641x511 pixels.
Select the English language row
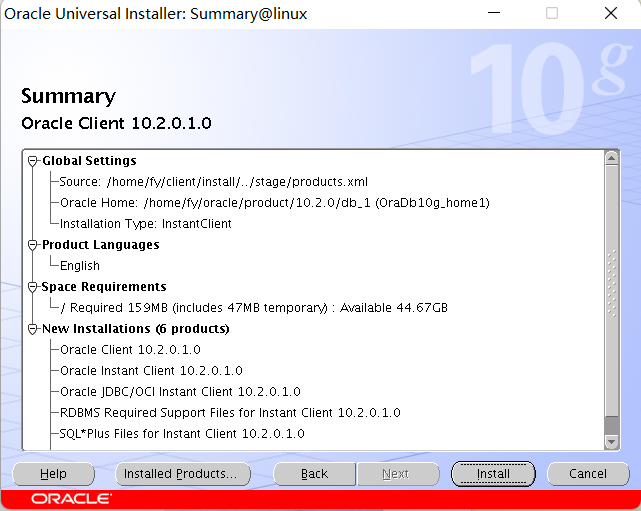[x=80, y=266]
